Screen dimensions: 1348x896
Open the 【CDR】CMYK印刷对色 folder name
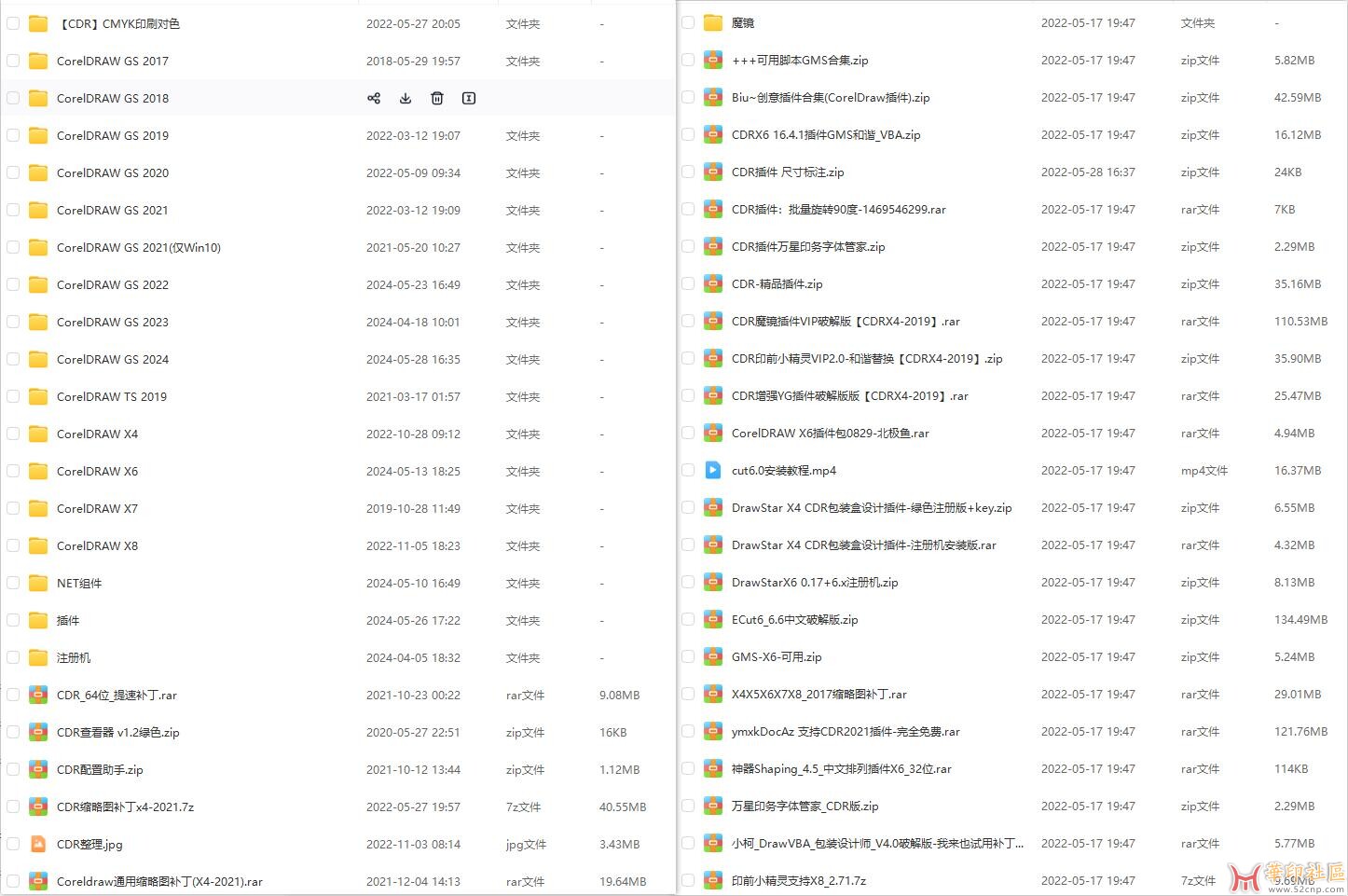(118, 23)
